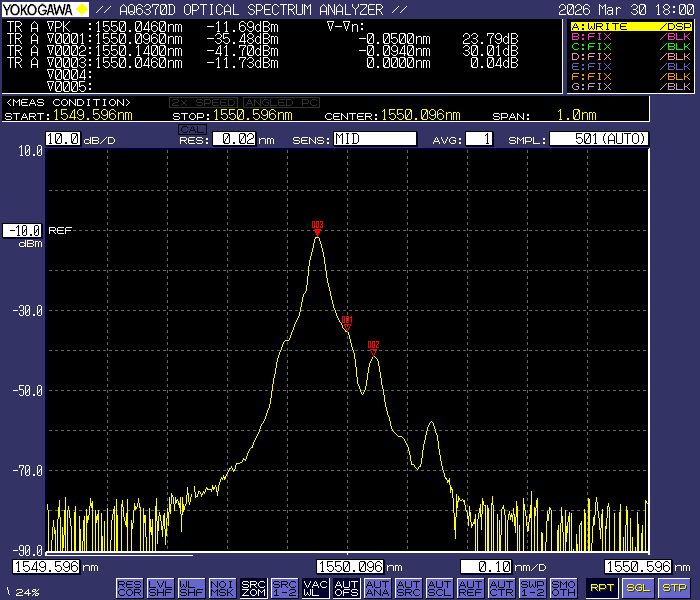The image size is (700, 600).
Task: Toggle the LVL SHF level shift icon
Action: click(x=160, y=588)
